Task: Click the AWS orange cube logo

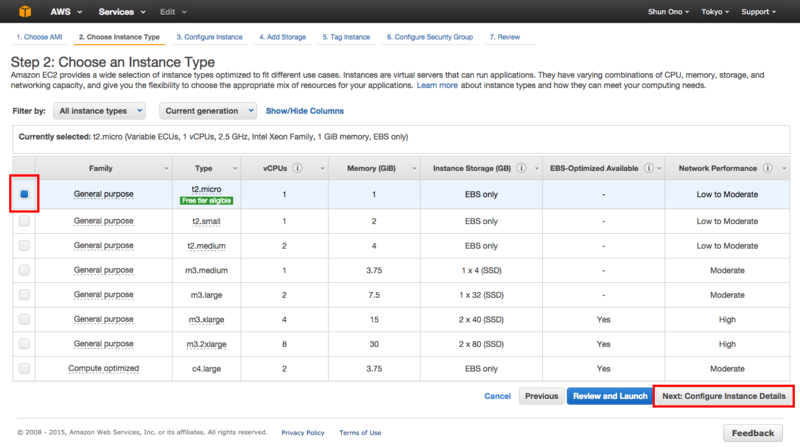Action: (24, 11)
